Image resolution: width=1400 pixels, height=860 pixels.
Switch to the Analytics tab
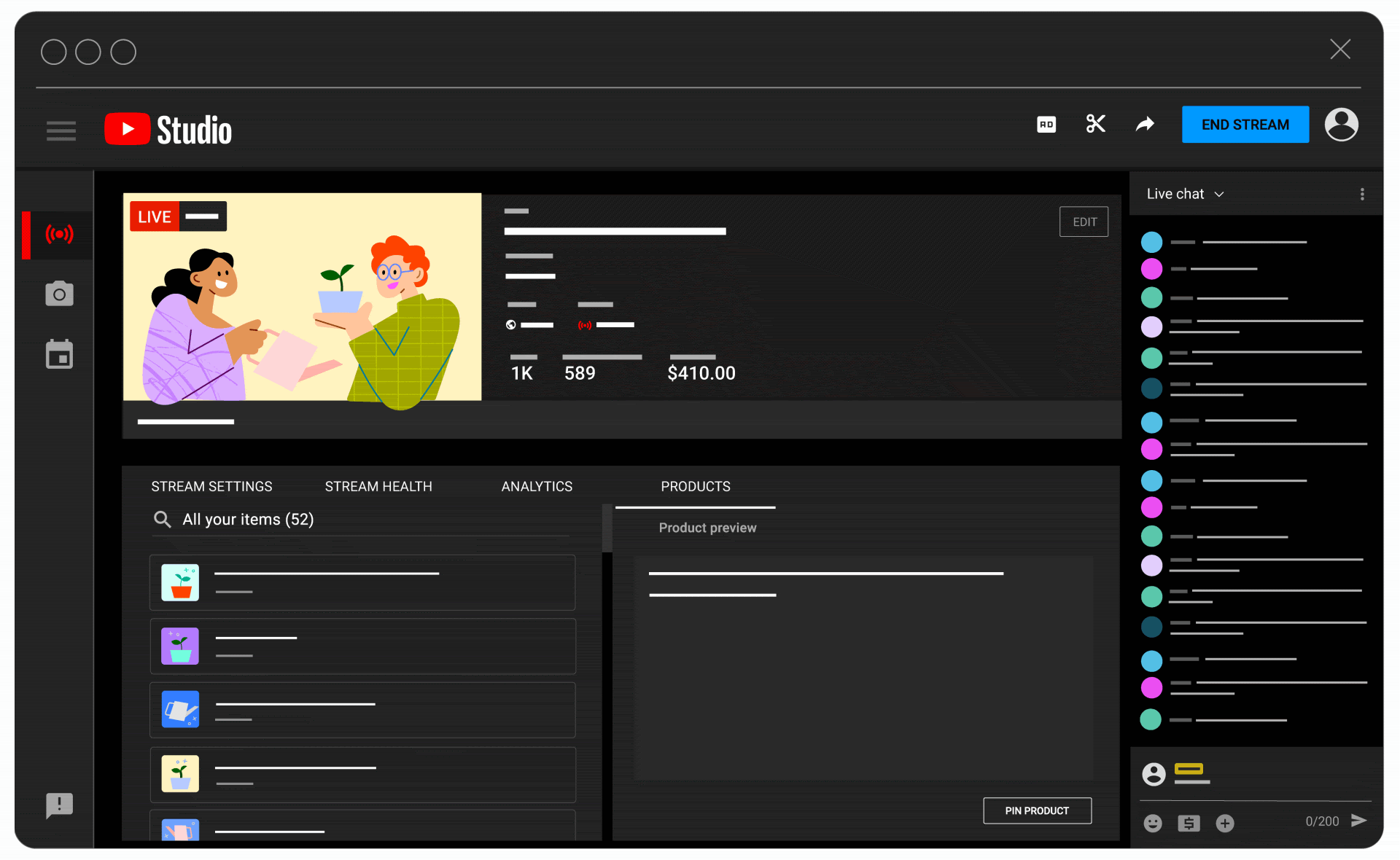tap(536, 486)
